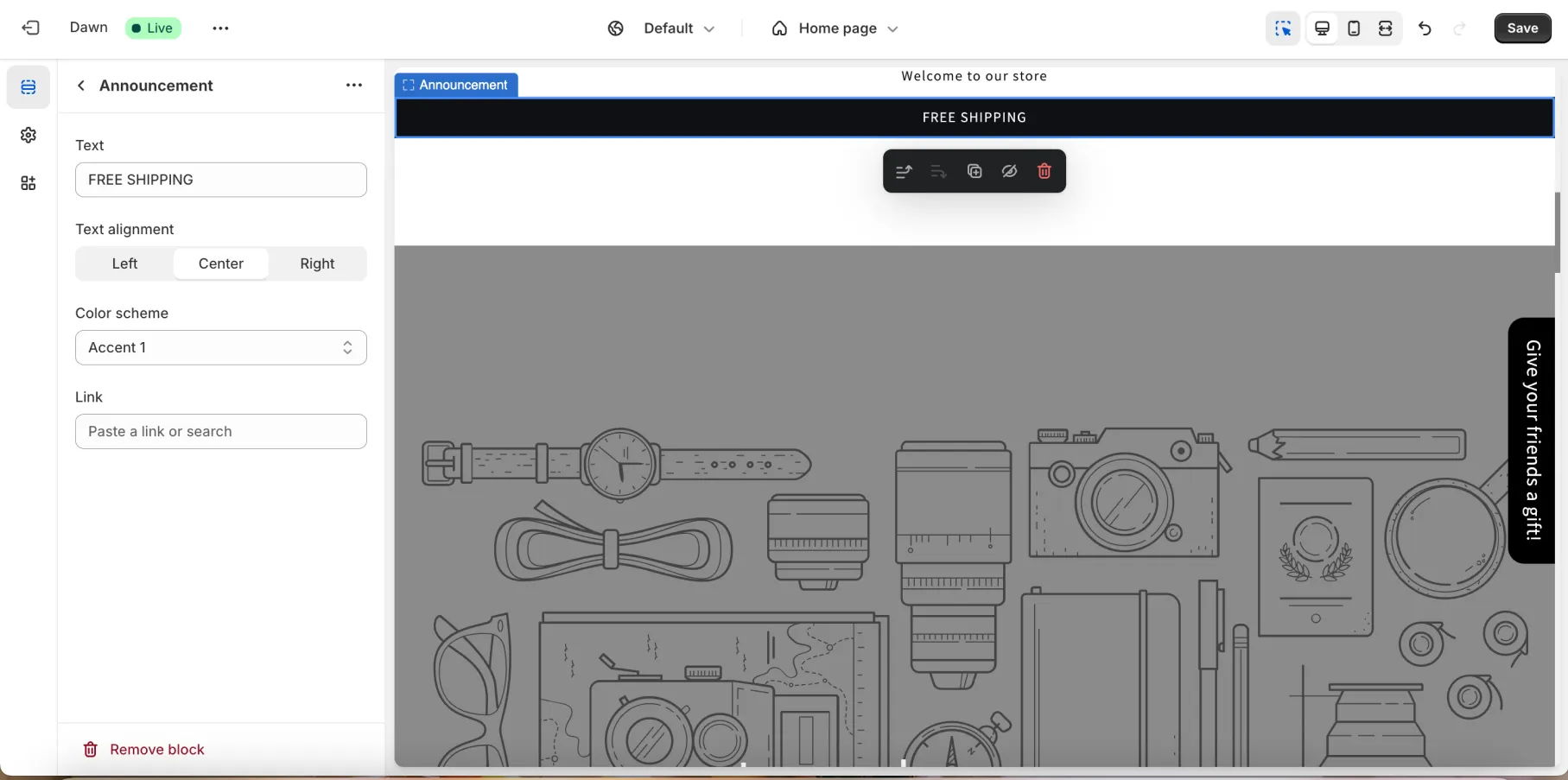Open the Color scheme Accent 1 dropdown
Image resolution: width=1568 pixels, height=780 pixels.
(x=221, y=347)
